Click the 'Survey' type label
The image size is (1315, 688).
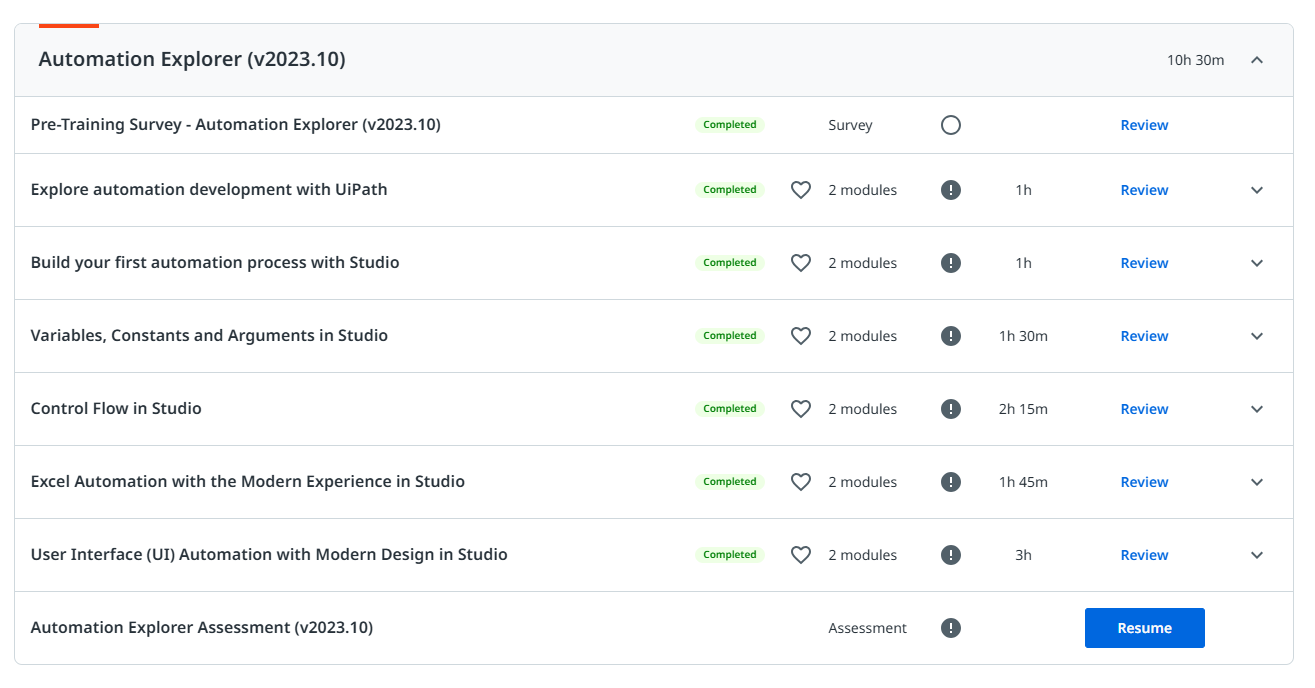coord(850,125)
